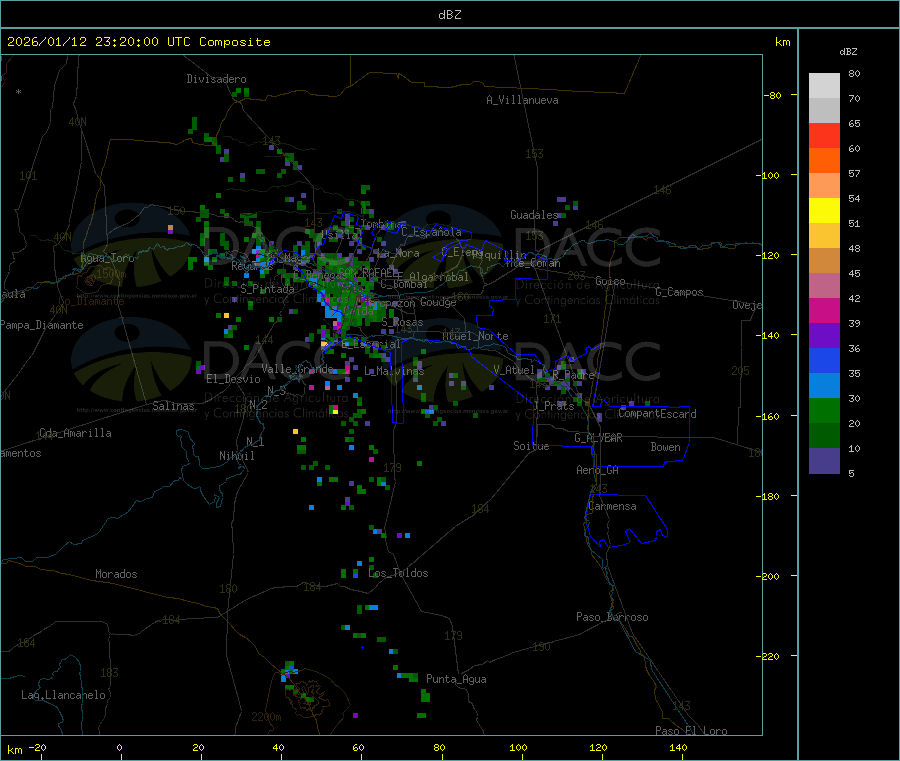Image resolution: width=900 pixels, height=761 pixels.
Task: Click the Carmensa map label
Action: pos(612,506)
